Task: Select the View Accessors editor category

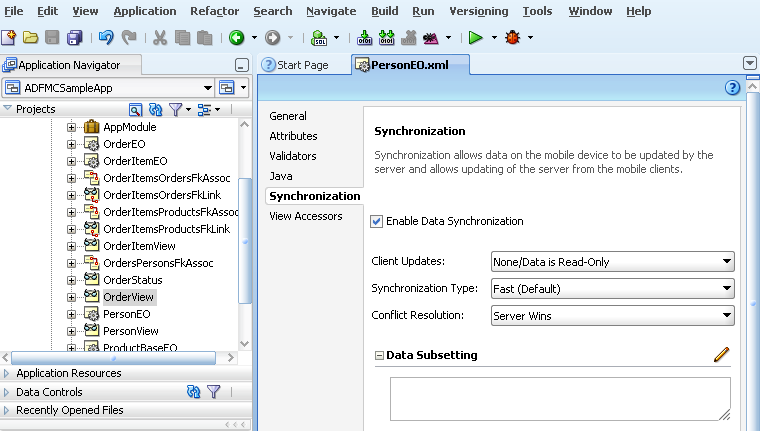Action: tap(306, 216)
